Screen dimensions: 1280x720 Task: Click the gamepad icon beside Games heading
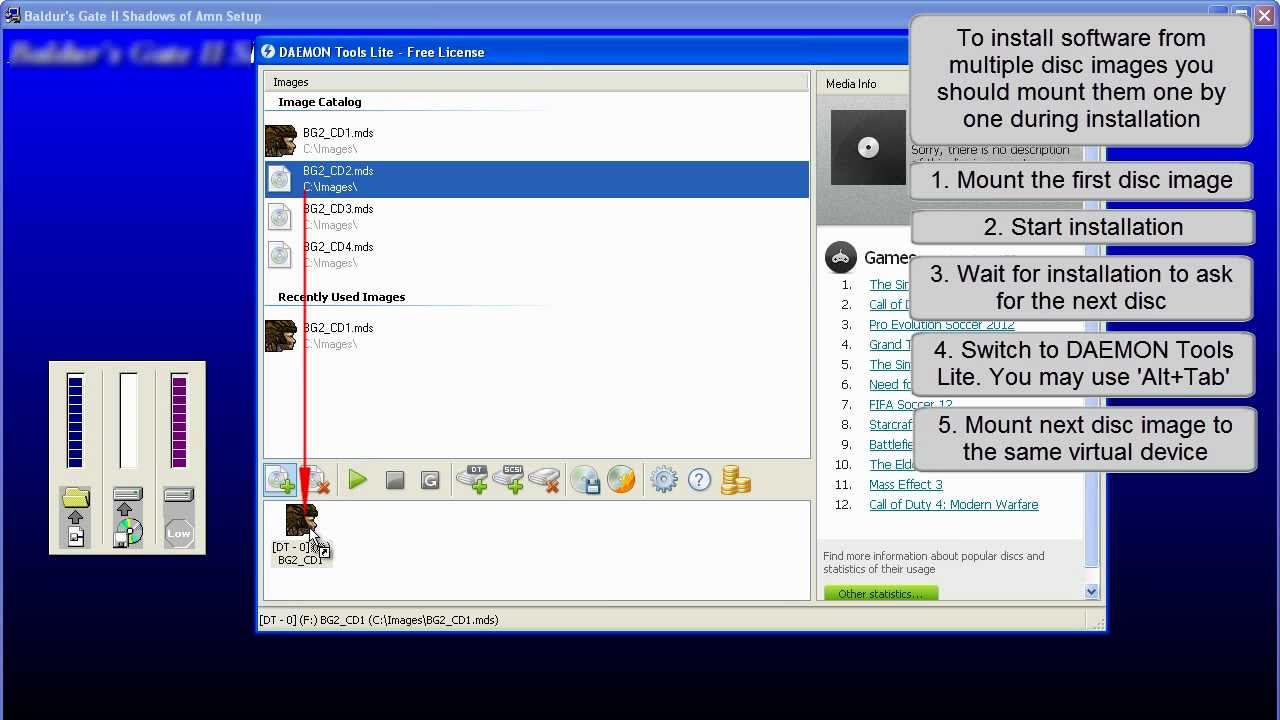coord(841,257)
